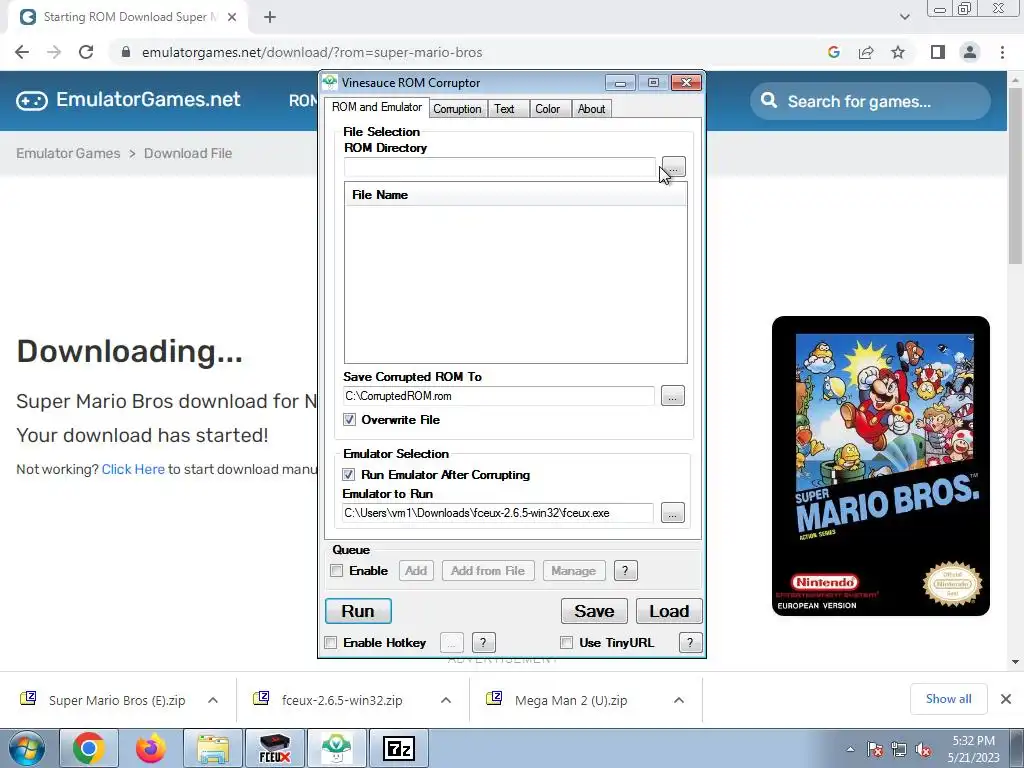This screenshot has height=768, width=1024.
Task: Click the Chrome taskbar icon
Action: point(88,748)
